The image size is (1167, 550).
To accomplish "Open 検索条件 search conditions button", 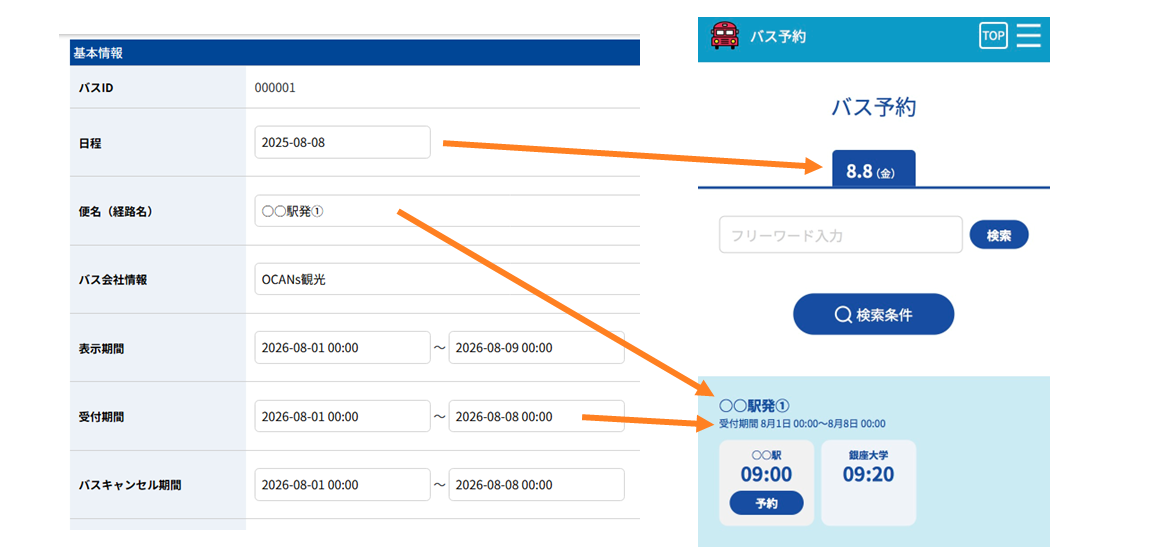I will pos(874,314).
